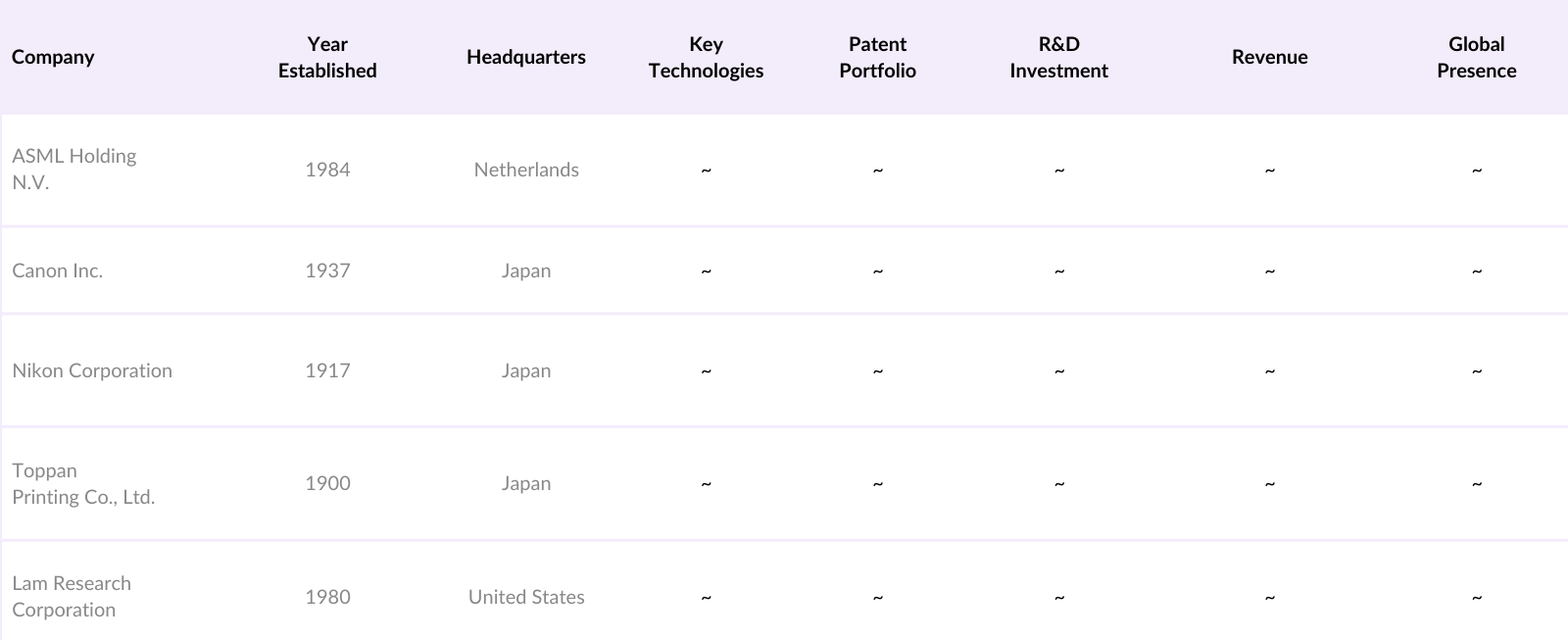Click the United States headquarters cell
Screen dimensions: 1568x640
coord(526,597)
